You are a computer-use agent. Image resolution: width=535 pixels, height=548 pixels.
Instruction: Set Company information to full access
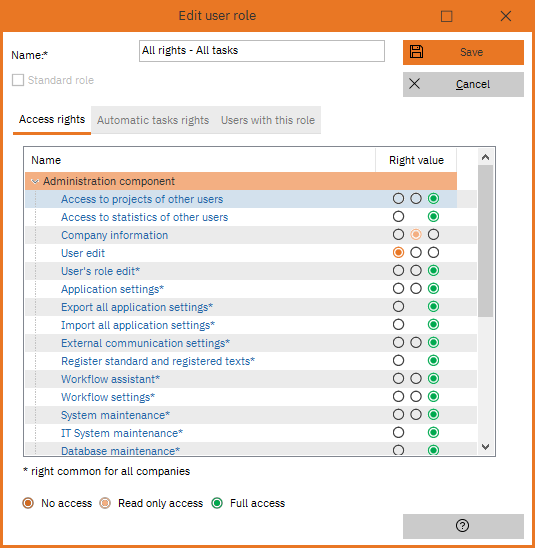433,235
